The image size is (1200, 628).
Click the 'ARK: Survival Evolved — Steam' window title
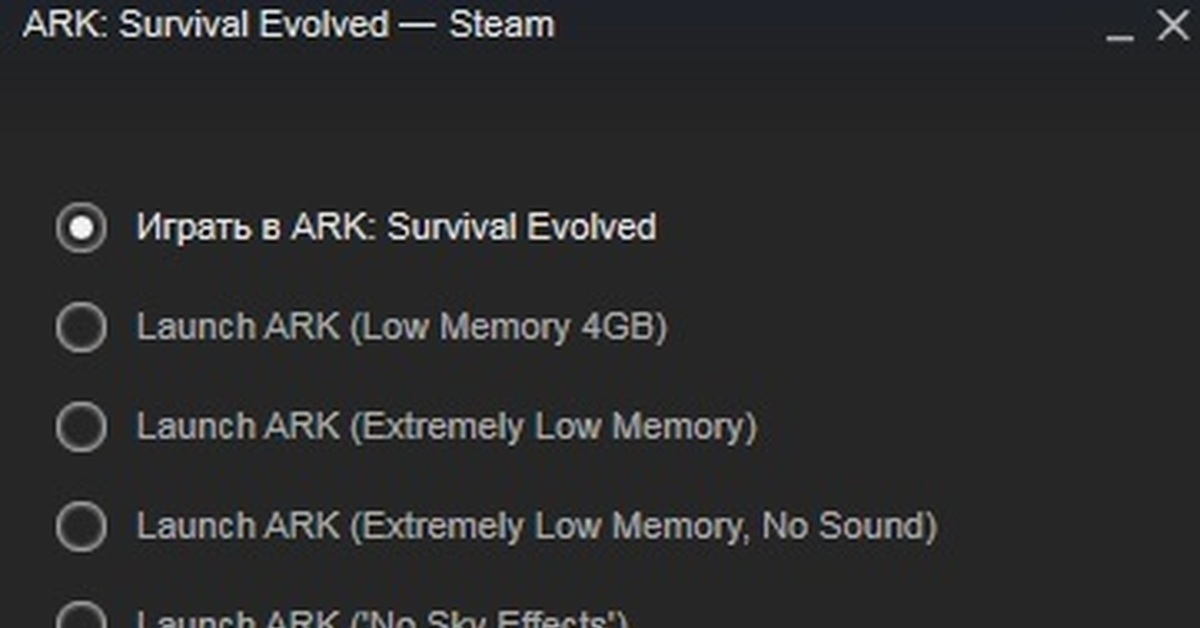(288, 25)
